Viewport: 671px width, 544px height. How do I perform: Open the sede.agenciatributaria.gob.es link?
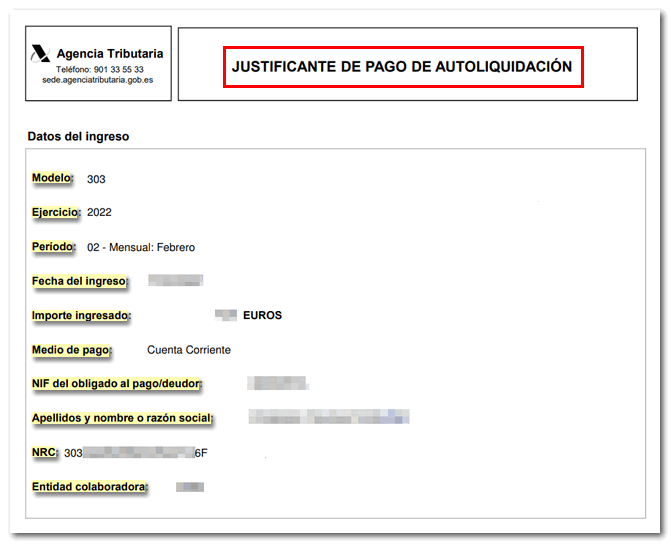pyautogui.click(x=97, y=80)
